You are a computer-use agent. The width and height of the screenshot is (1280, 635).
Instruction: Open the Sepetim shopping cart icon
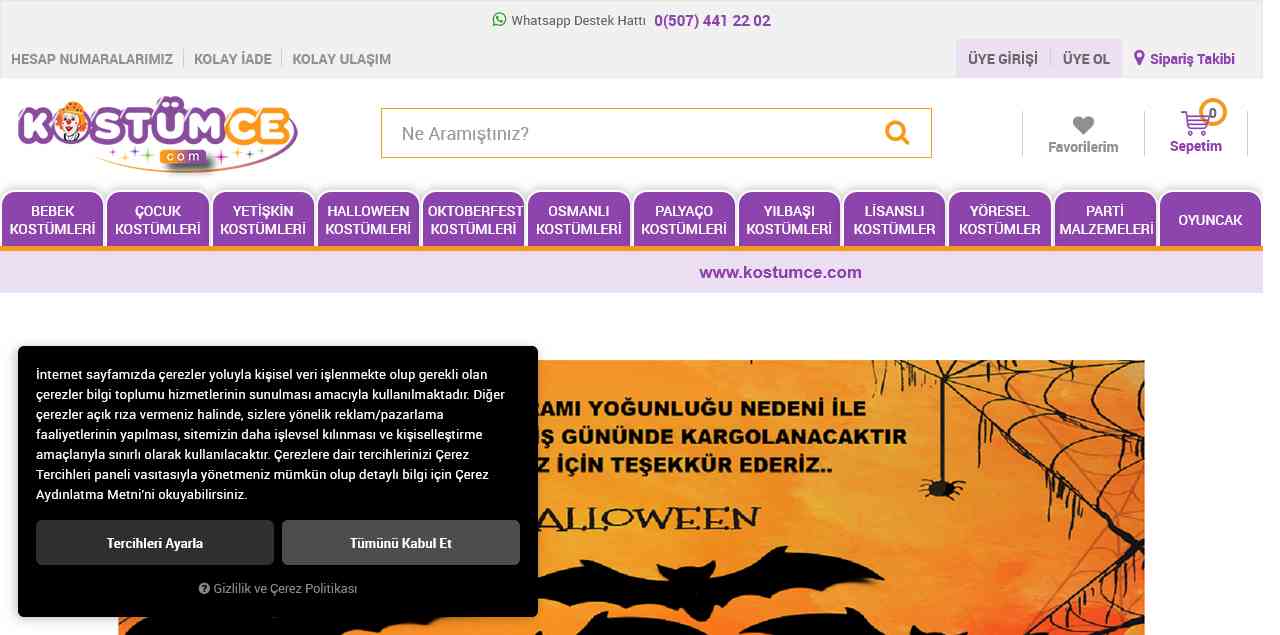pos(1195,123)
